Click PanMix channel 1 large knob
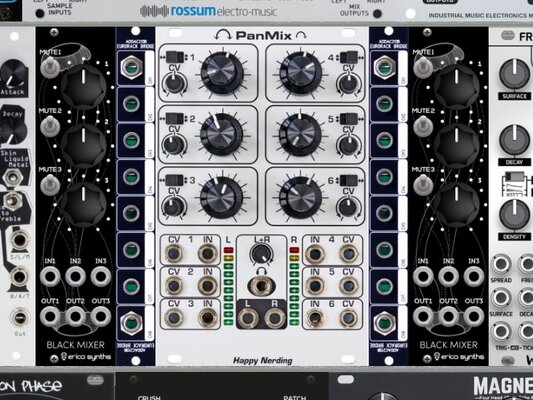The image size is (533, 400). tap(222, 72)
